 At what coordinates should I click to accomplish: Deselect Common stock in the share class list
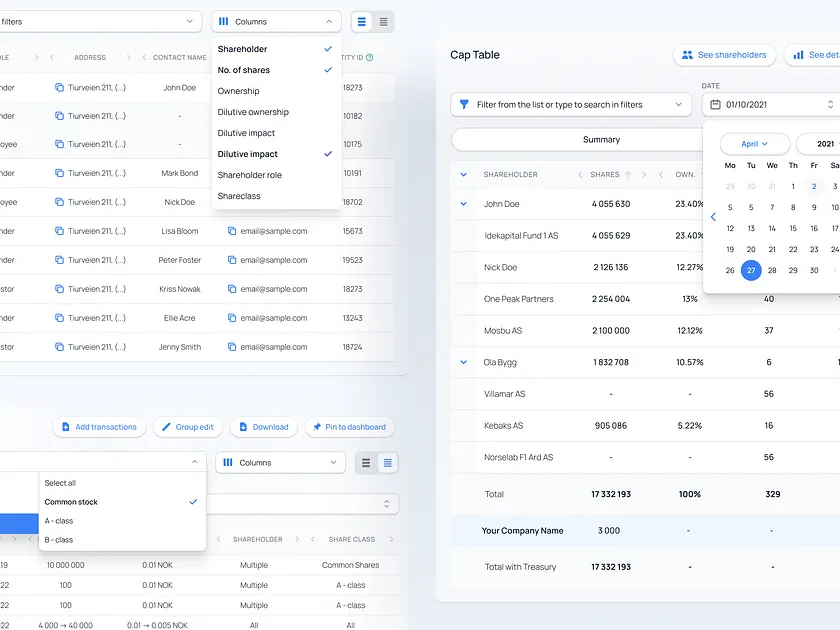(x=72, y=502)
